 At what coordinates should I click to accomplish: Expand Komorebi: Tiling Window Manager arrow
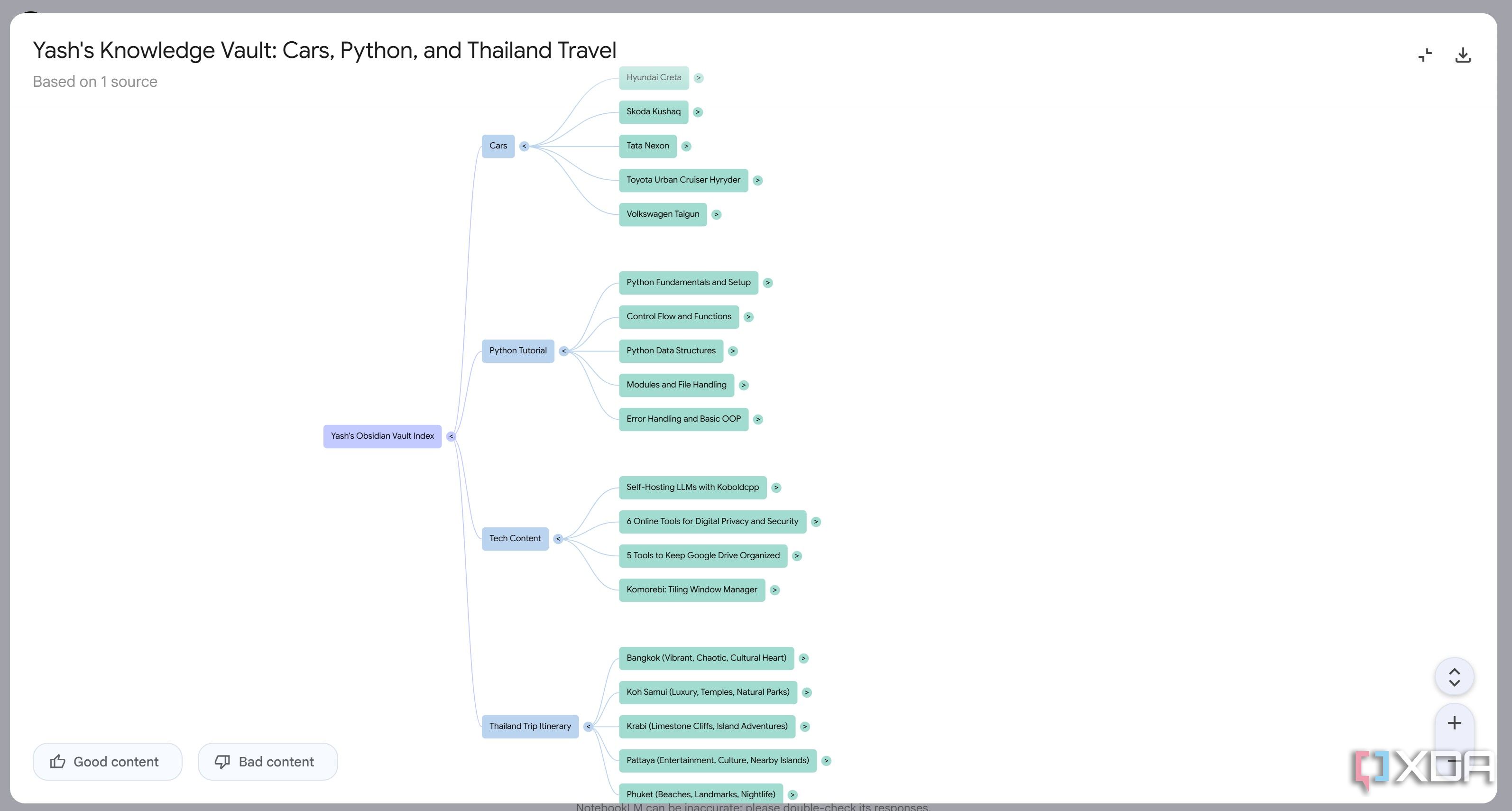[x=775, y=590]
